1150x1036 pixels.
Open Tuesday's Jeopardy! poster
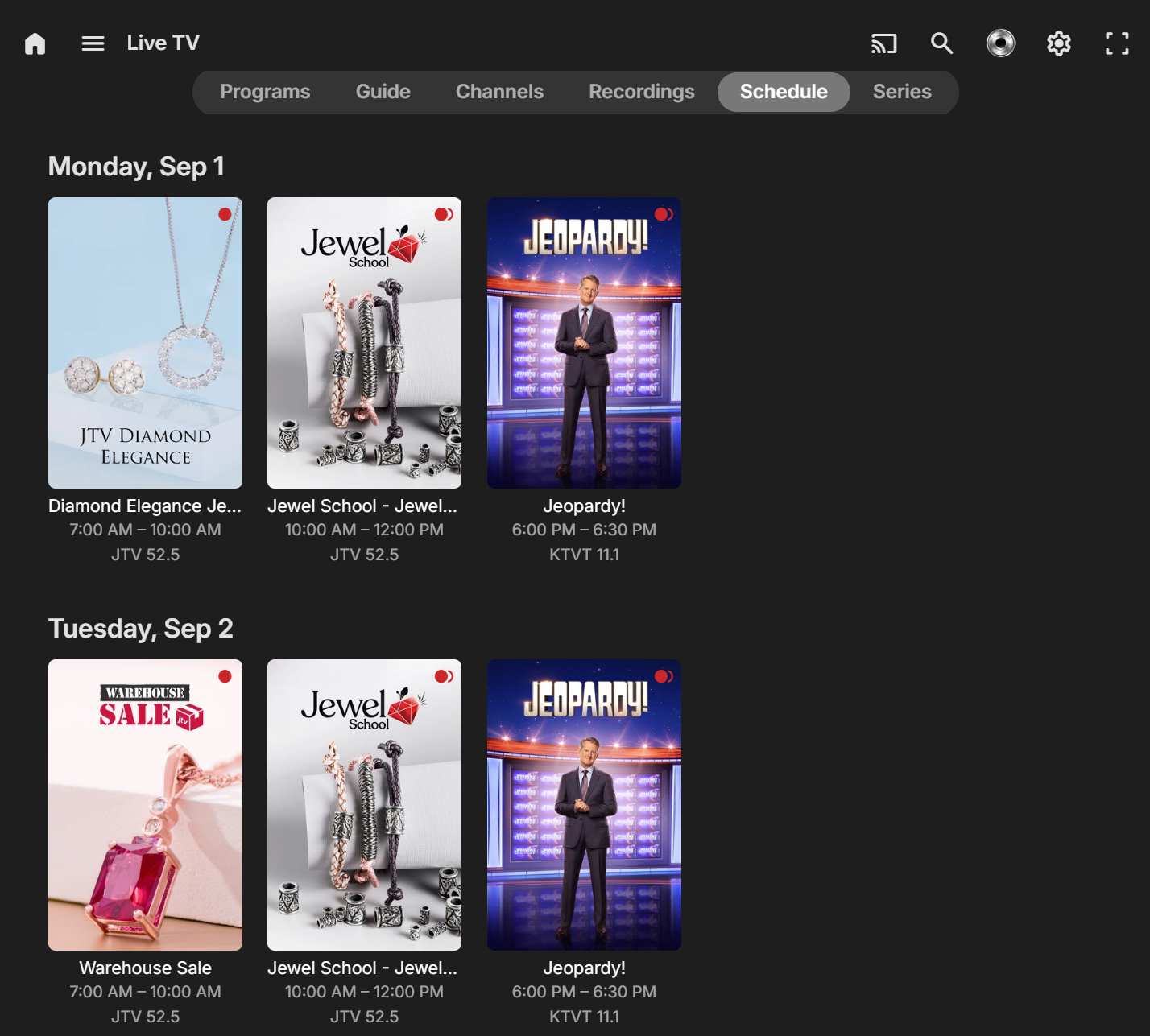tap(584, 805)
